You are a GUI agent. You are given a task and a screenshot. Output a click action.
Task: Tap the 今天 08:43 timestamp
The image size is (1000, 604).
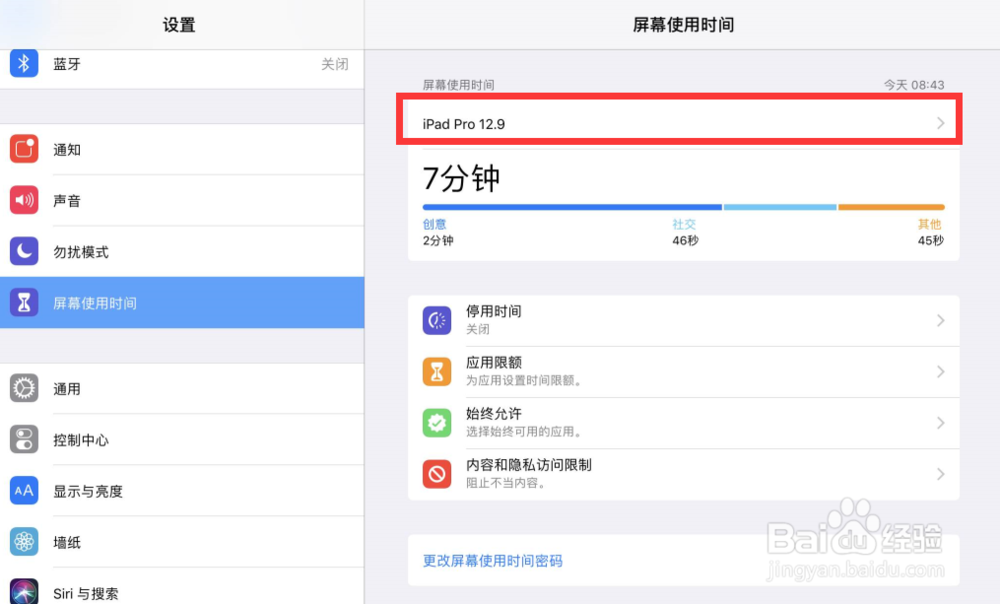pyautogui.click(x=914, y=85)
